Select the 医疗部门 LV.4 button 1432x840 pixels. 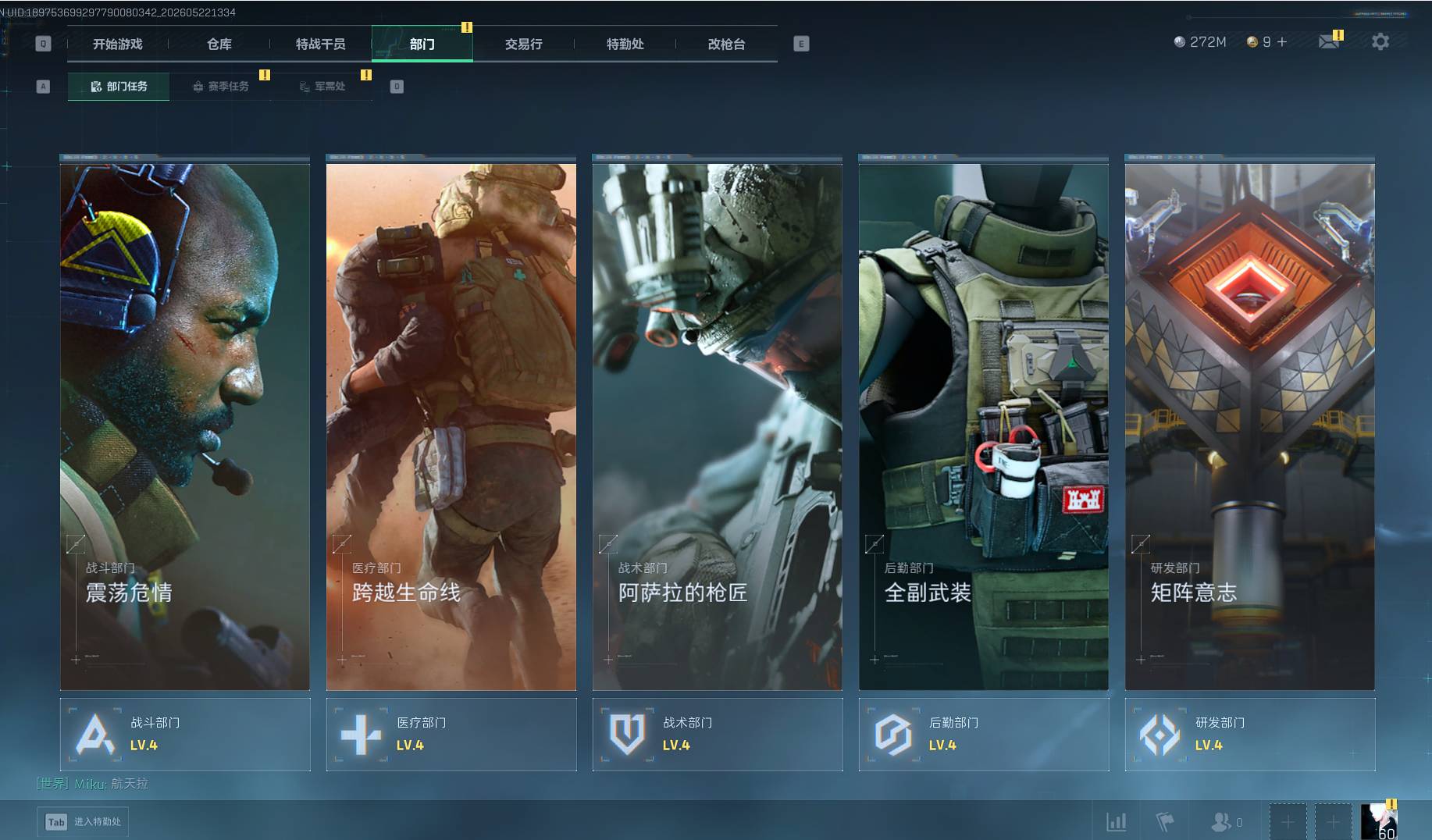tap(451, 734)
